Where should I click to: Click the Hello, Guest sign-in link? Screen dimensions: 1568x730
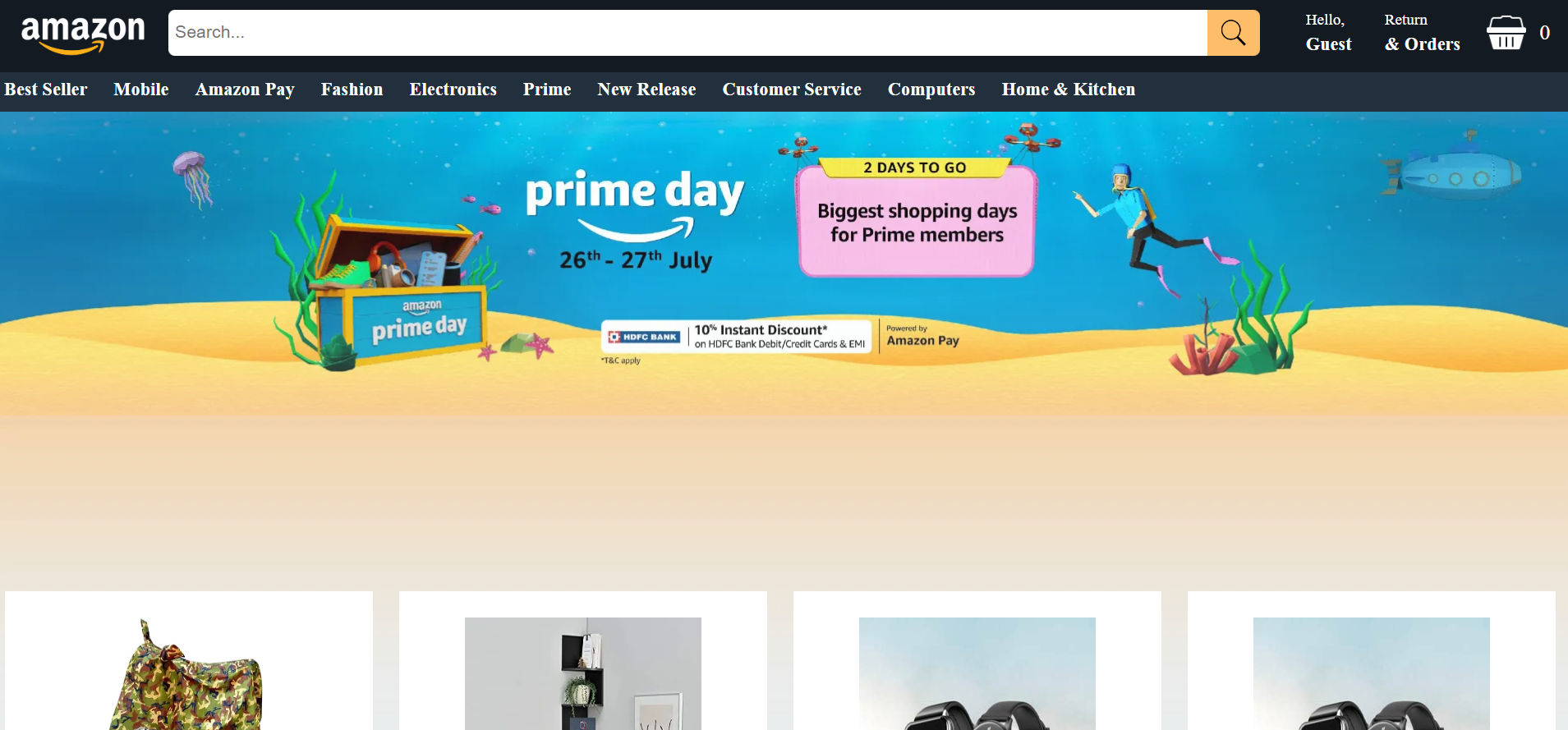coord(1328,33)
